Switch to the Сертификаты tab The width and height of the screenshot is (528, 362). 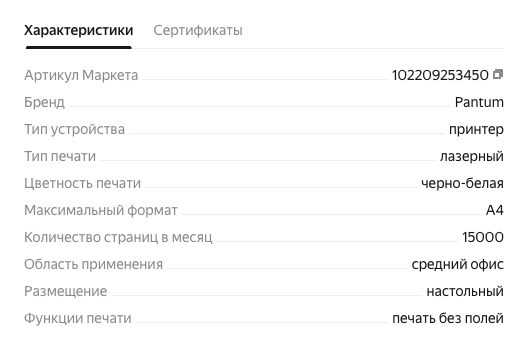[198, 30]
